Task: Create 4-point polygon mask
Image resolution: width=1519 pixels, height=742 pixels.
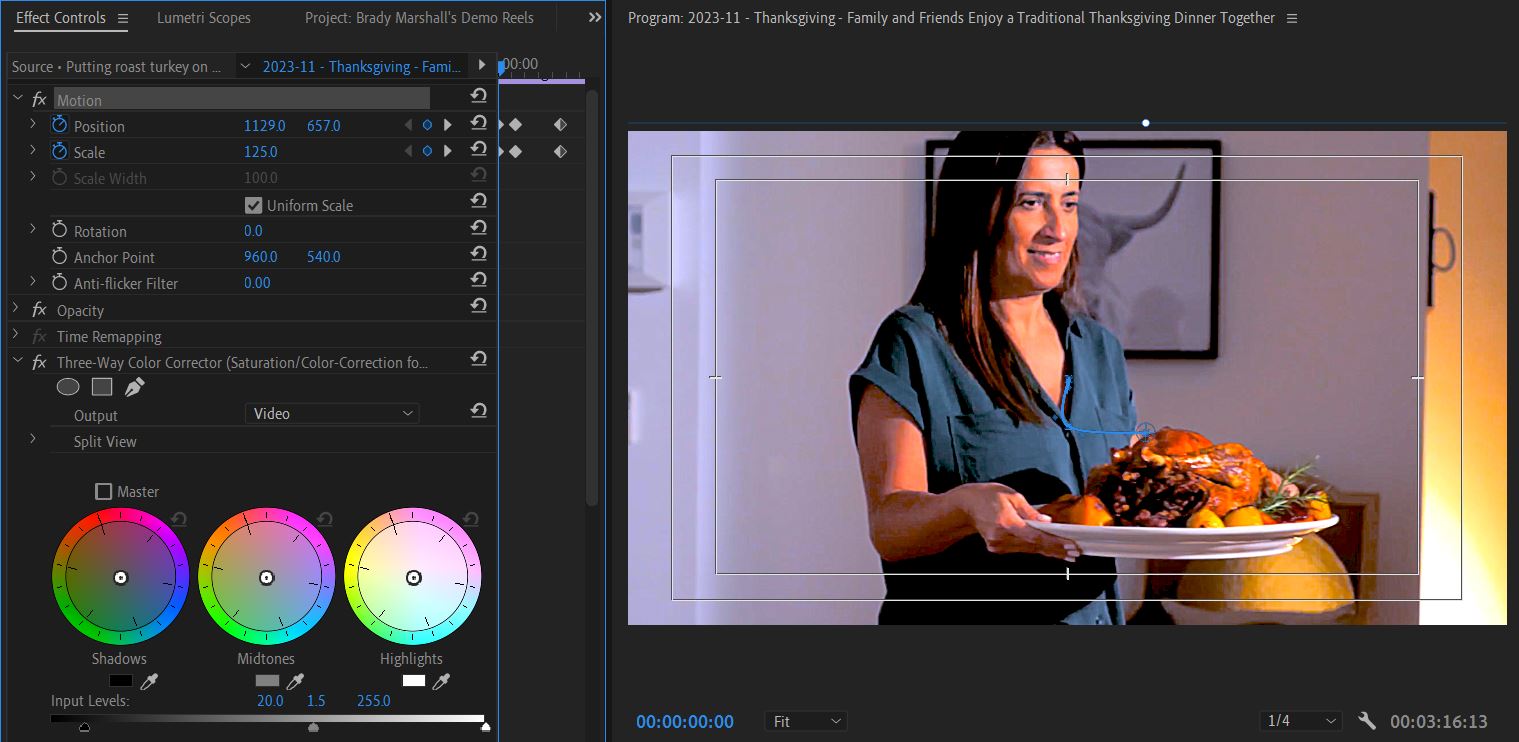Action: (x=101, y=387)
